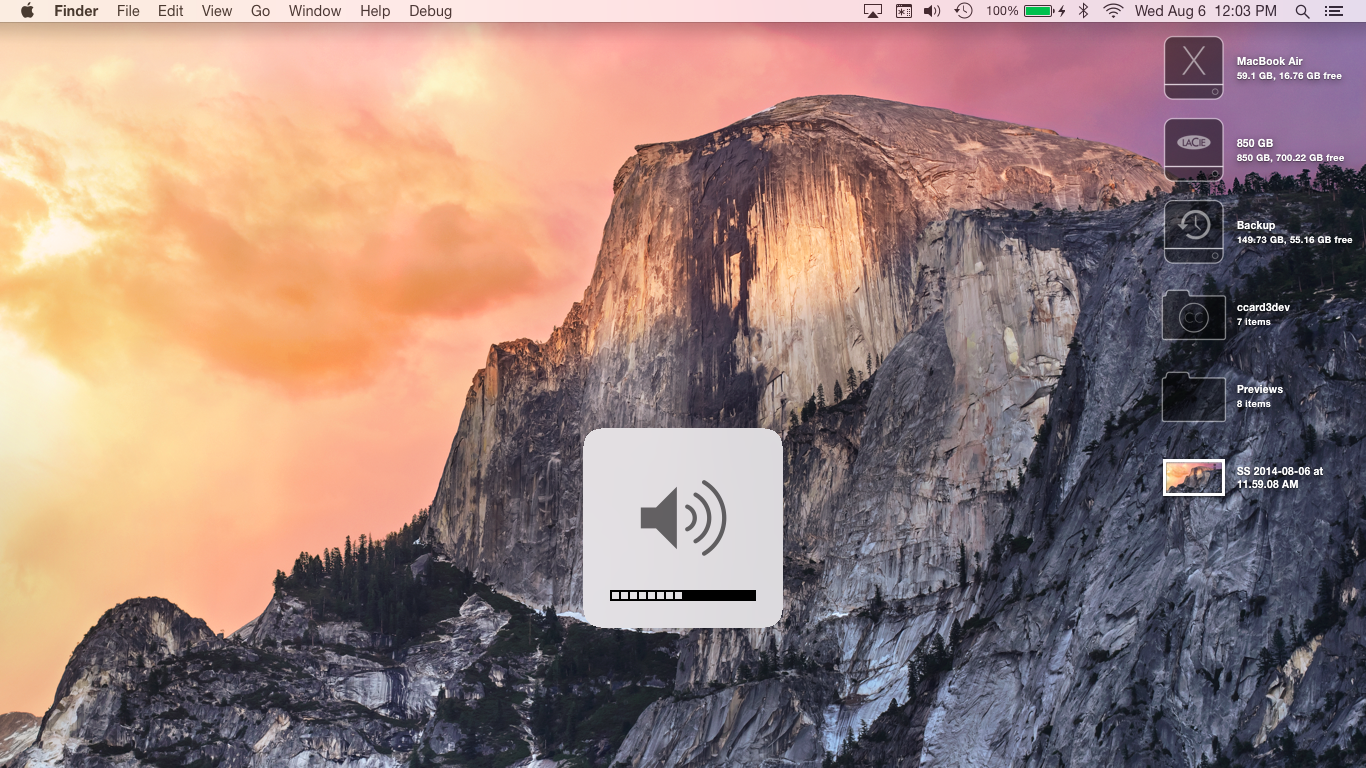Open the Time Machine menu bar icon
Viewport: 1366px width, 768px height.
point(963,11)
